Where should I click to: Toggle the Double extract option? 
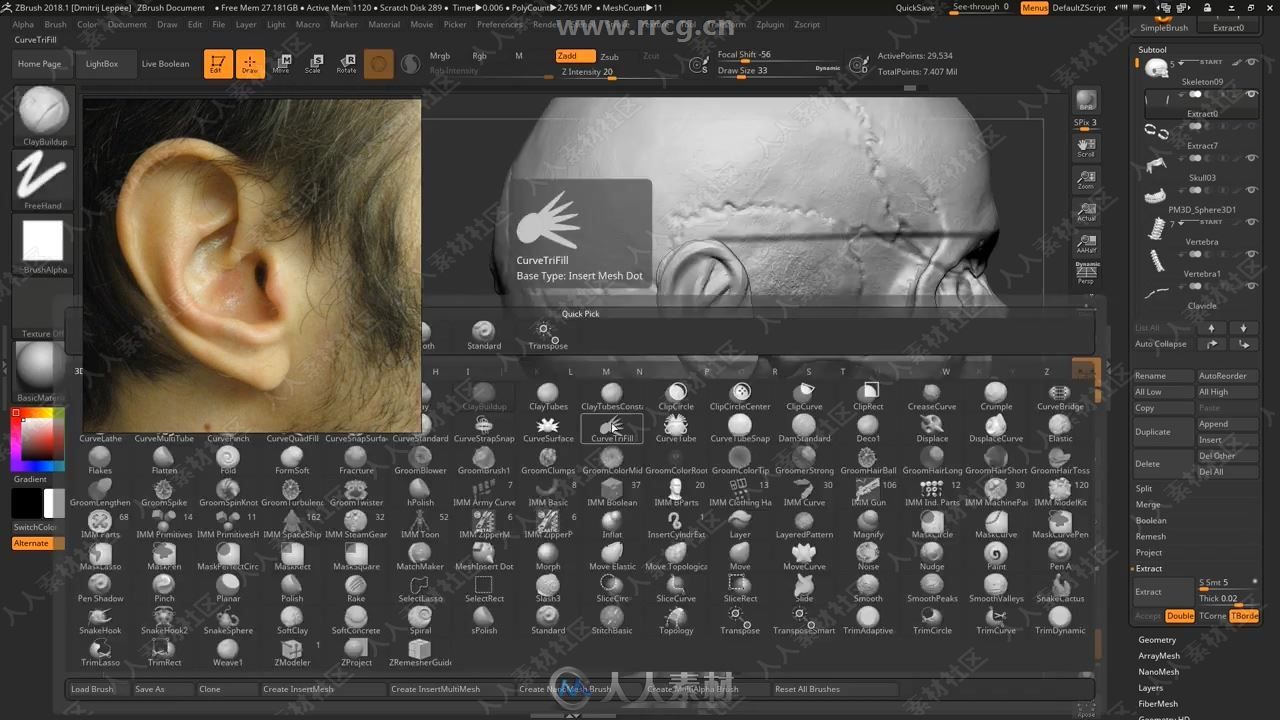pos(1180,616)
